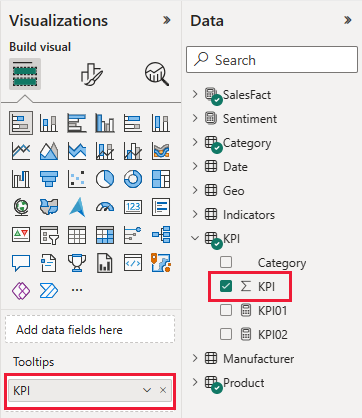Open the Analytics magnifier tab
Screen dimensions: 362x418
[x=157, y=74]
